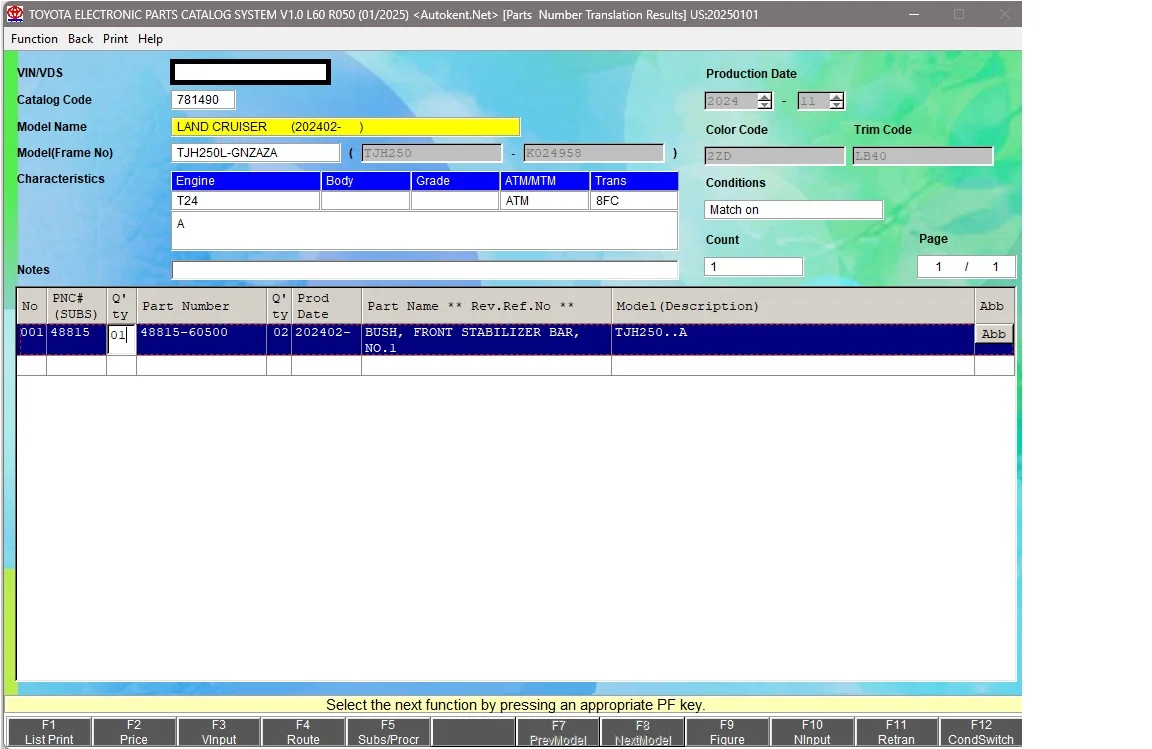The height and width of the screenshot is (749, 1152).
Task: Click the frame number field K024958
Action: pyautogui.click(x=594, y=153)
